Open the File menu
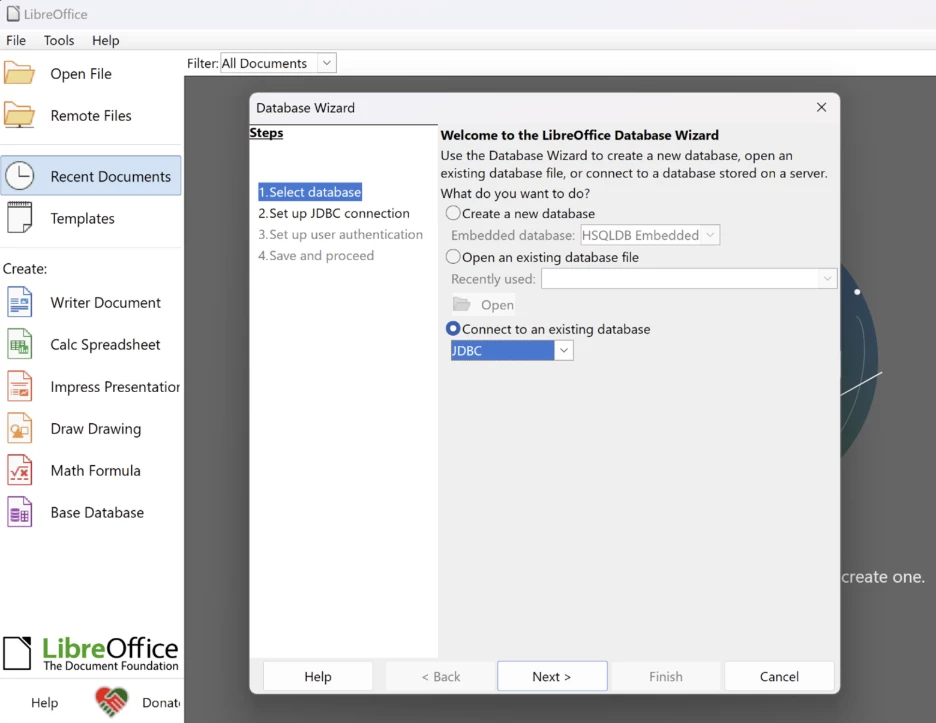 [x=16, y=40]
